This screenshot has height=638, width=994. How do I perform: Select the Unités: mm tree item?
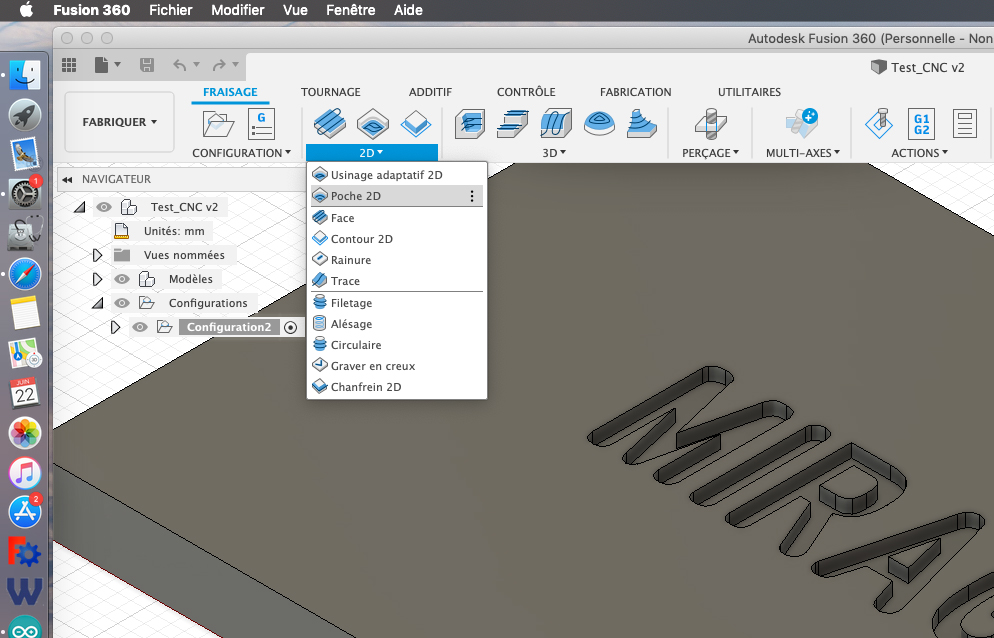pos(174,231)
